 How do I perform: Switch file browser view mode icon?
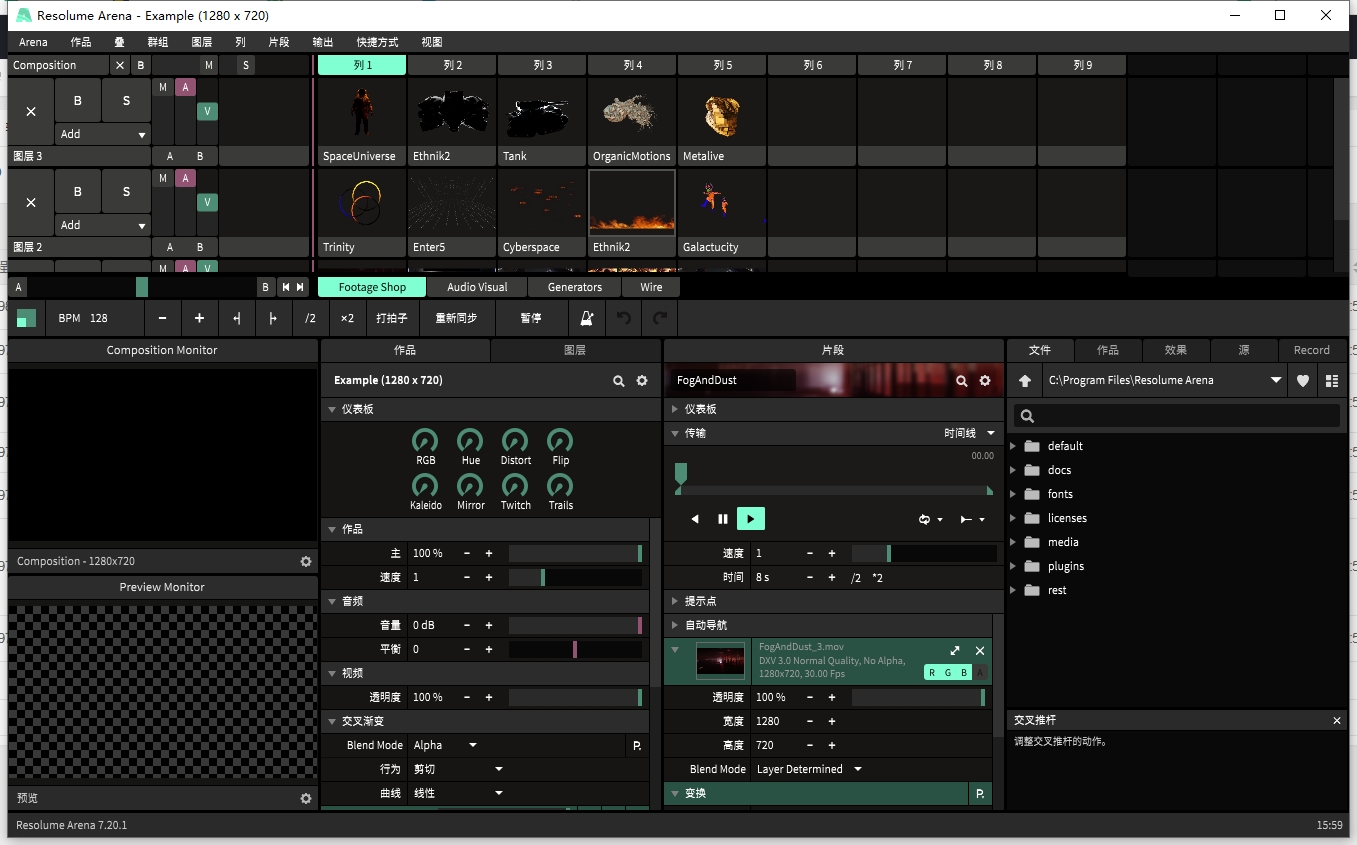pos(1332,381)
